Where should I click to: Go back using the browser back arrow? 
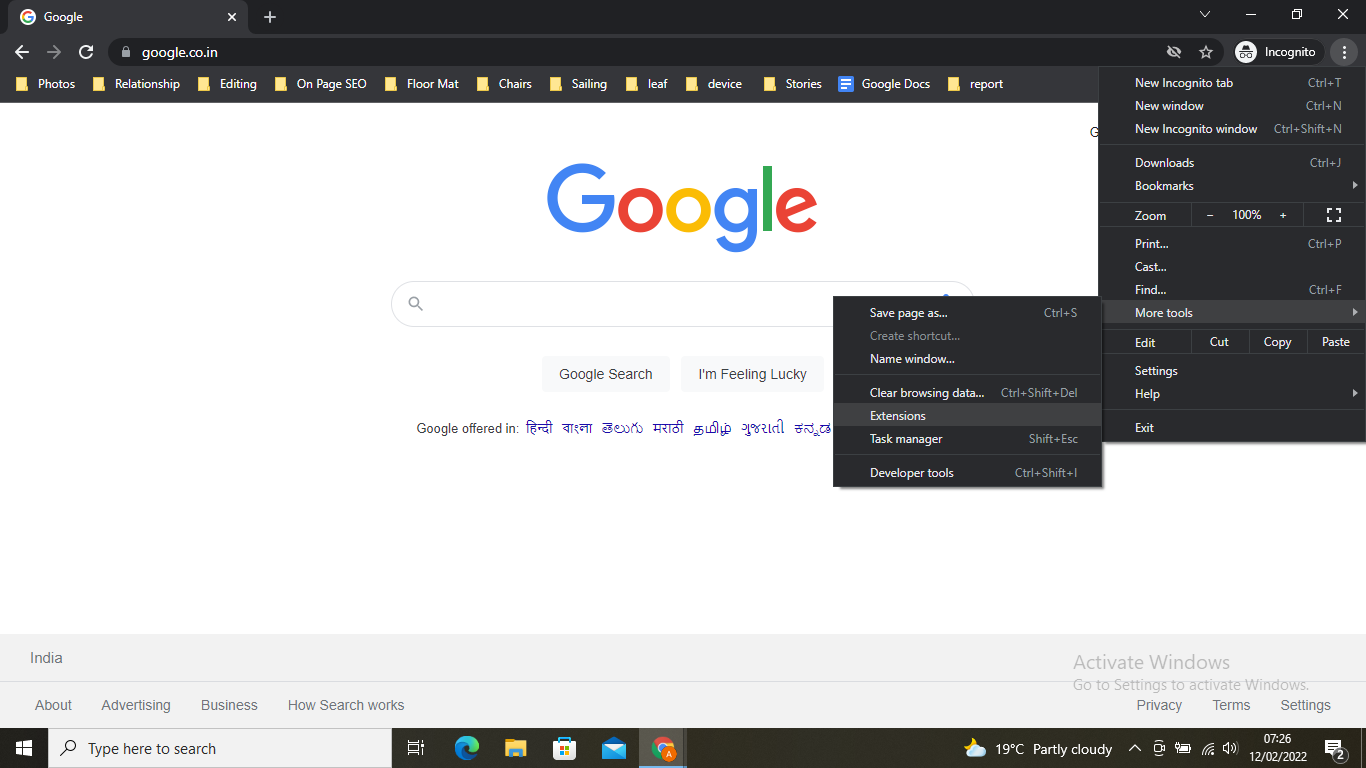22,52
